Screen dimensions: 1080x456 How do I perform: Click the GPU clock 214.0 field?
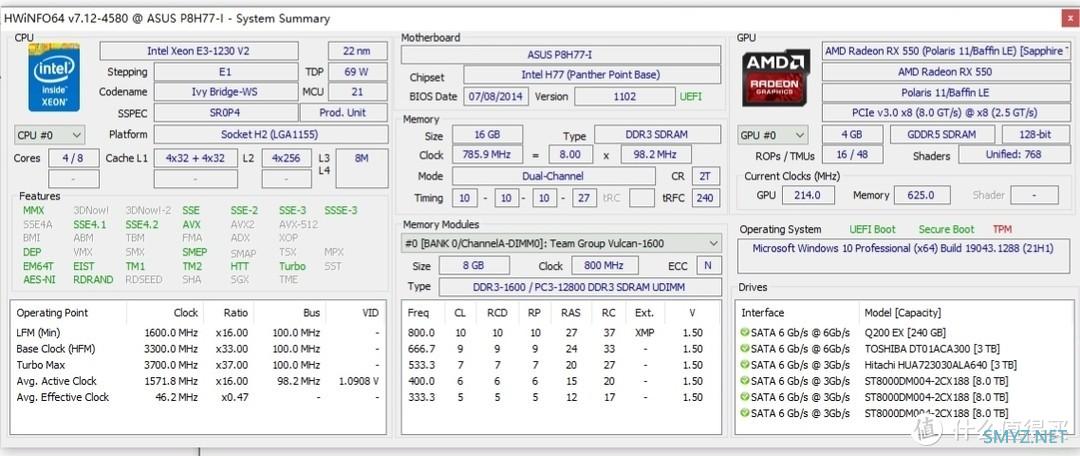point(807,196)
